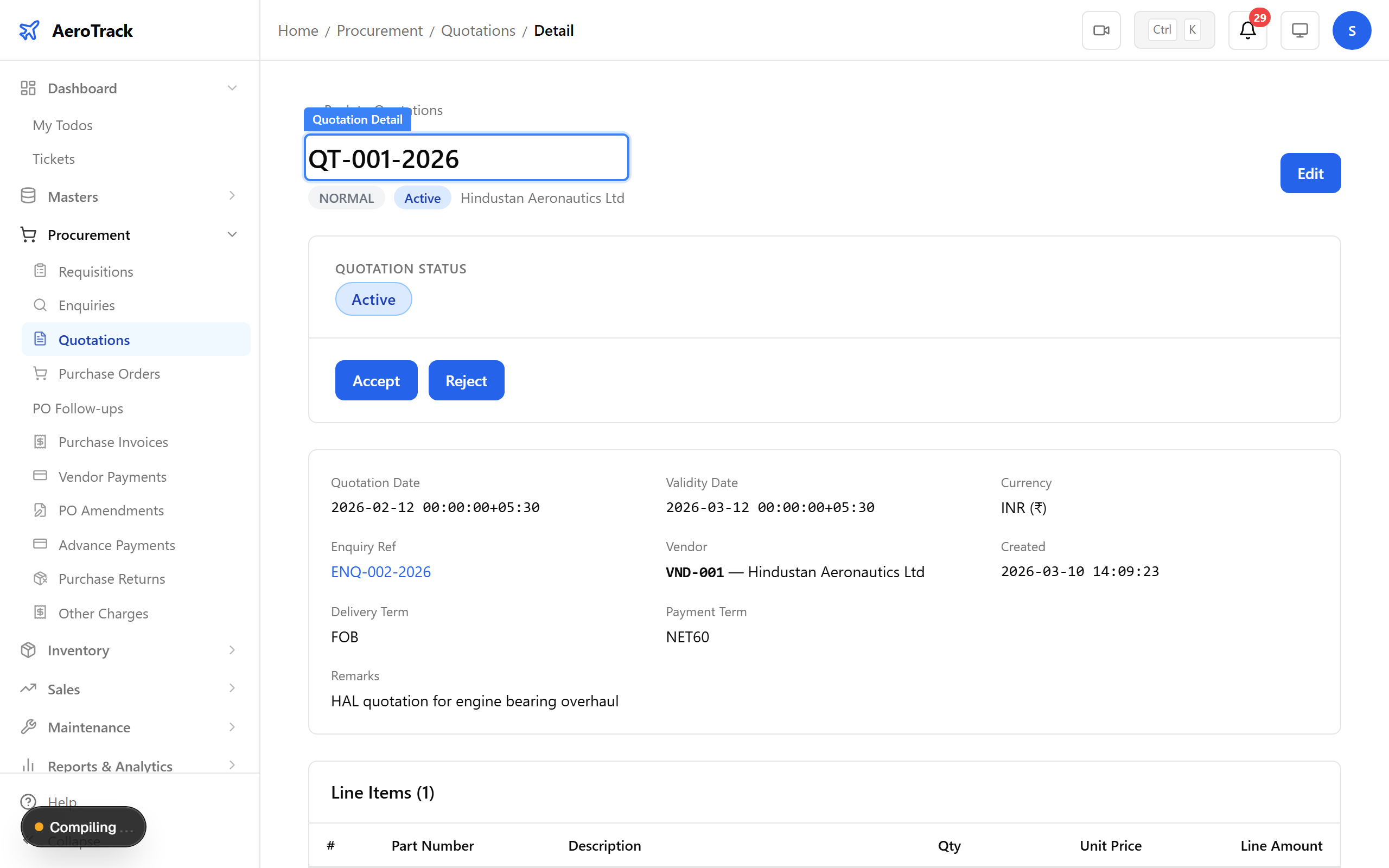This screenshot has width=1389, height=868.
Task: Click the NORMAL priority badge
Action: [x=346, y=197]
